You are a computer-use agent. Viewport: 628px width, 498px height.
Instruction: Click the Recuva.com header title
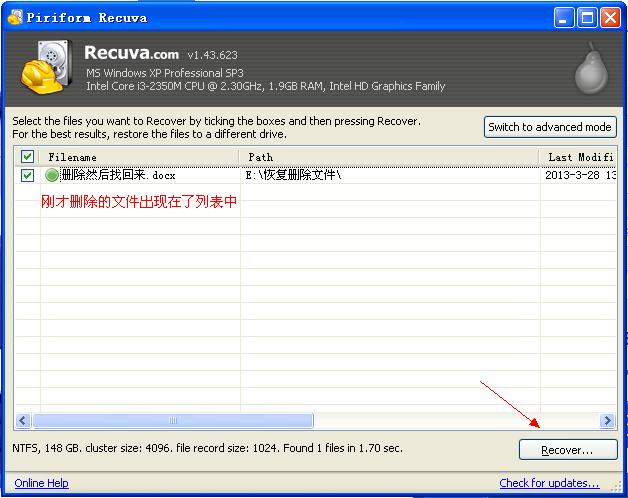tap(131, 53)
